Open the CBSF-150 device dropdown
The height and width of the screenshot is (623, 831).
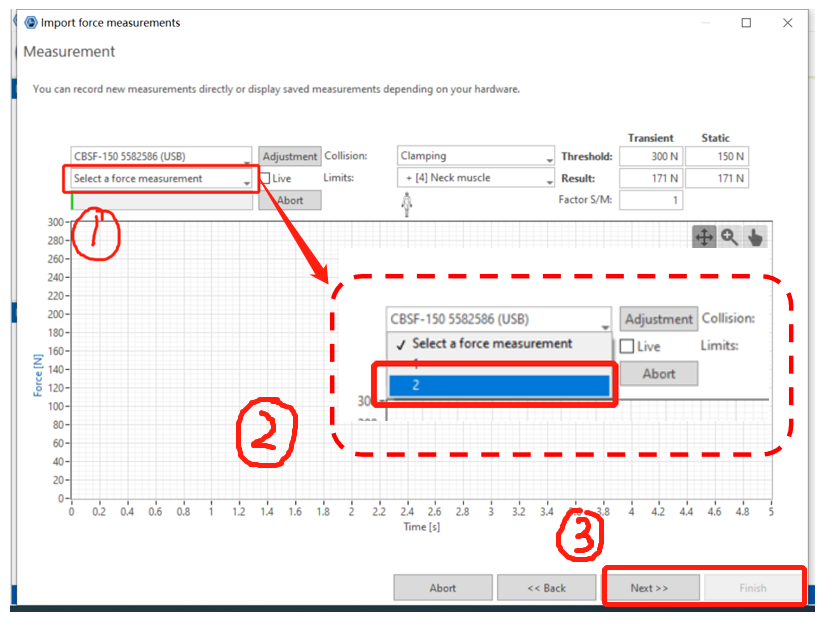pyautogui.click(x=161, y=157)
